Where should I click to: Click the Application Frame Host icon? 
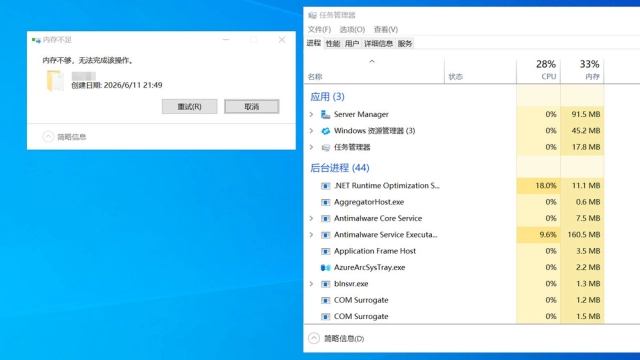point(325,251)
